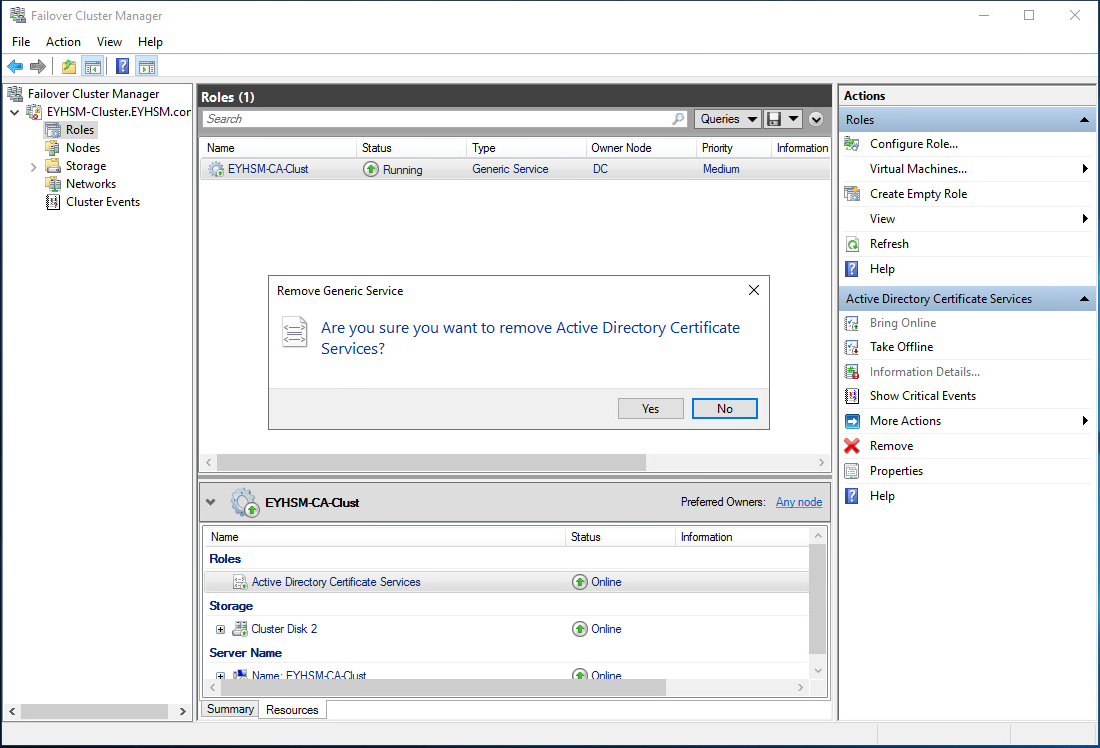
Task: Click Information Details action
Action: (925, 373)
